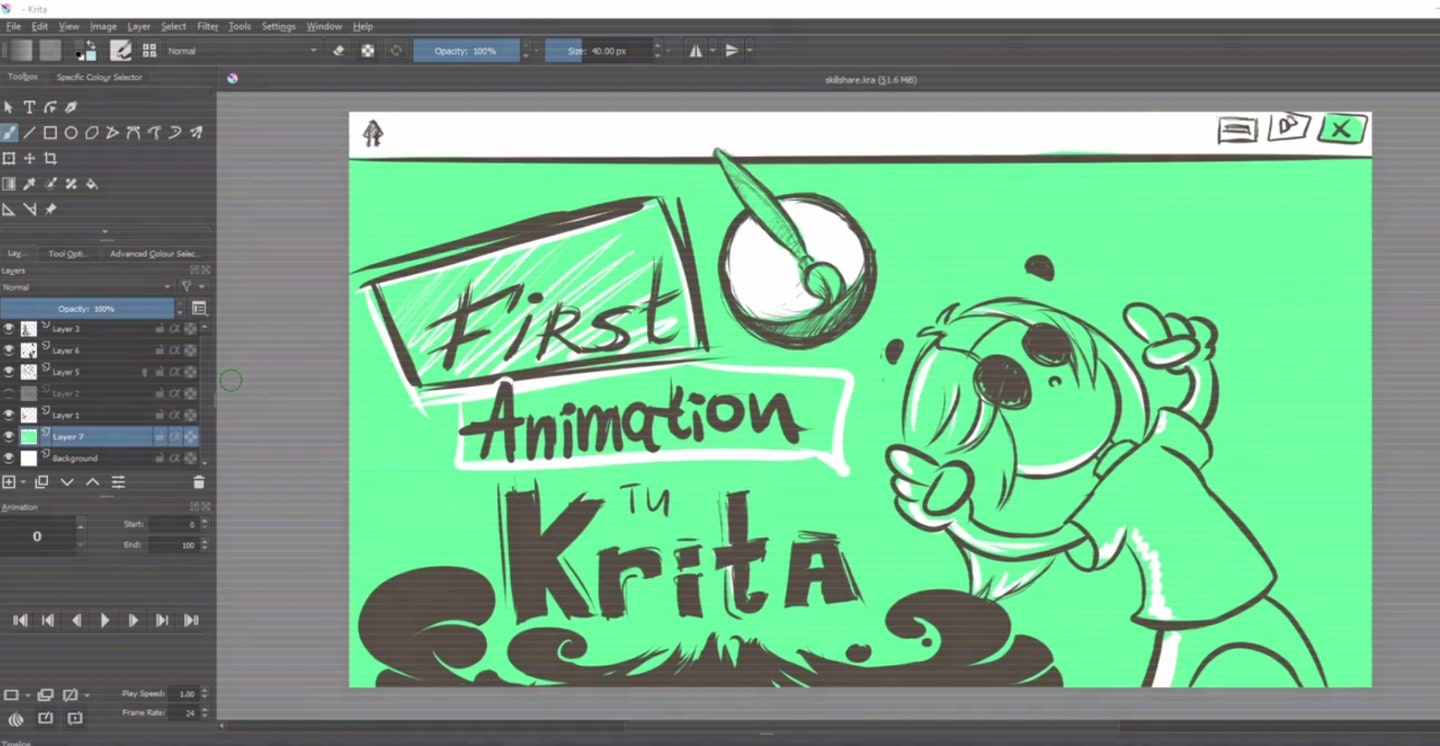This screenshot has height=746, width=1440.
Task: Switch to the Tool Options tab
Action: pyautogui.click(x=66, y=253)
